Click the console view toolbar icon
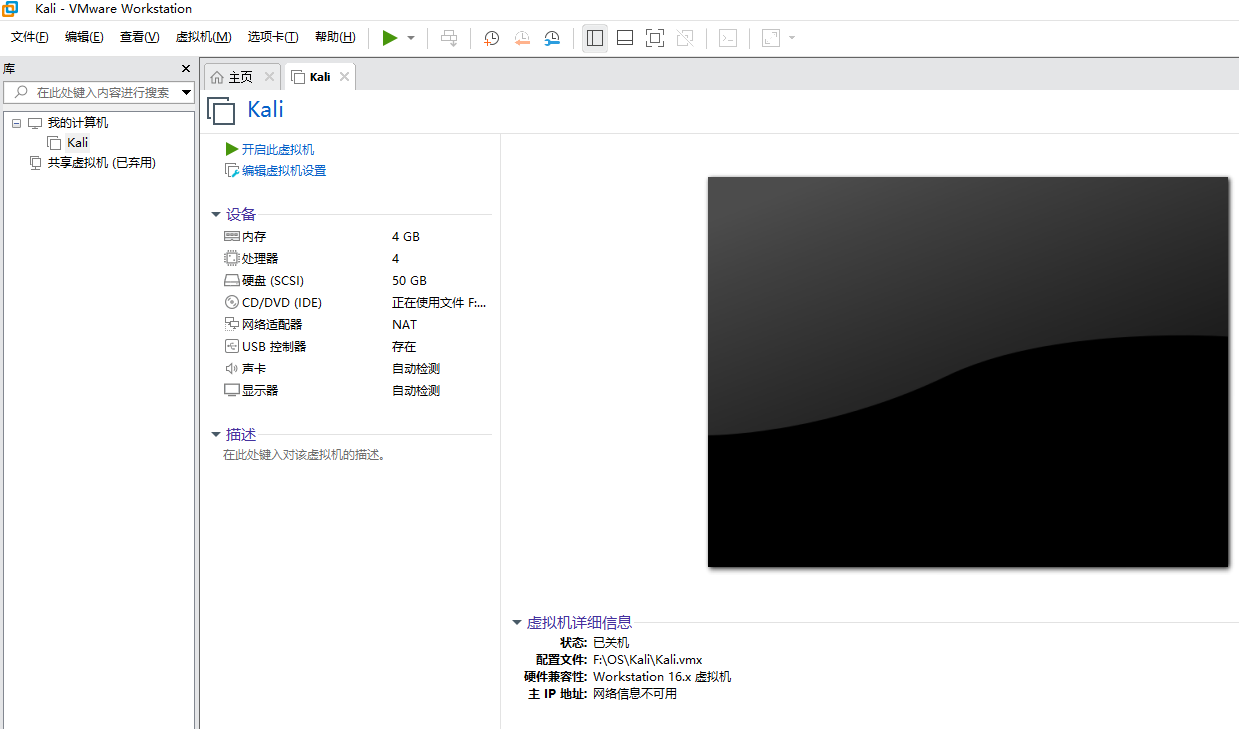Image resolution: width=1239 pixels, height=729 pixels. point(728,38)
